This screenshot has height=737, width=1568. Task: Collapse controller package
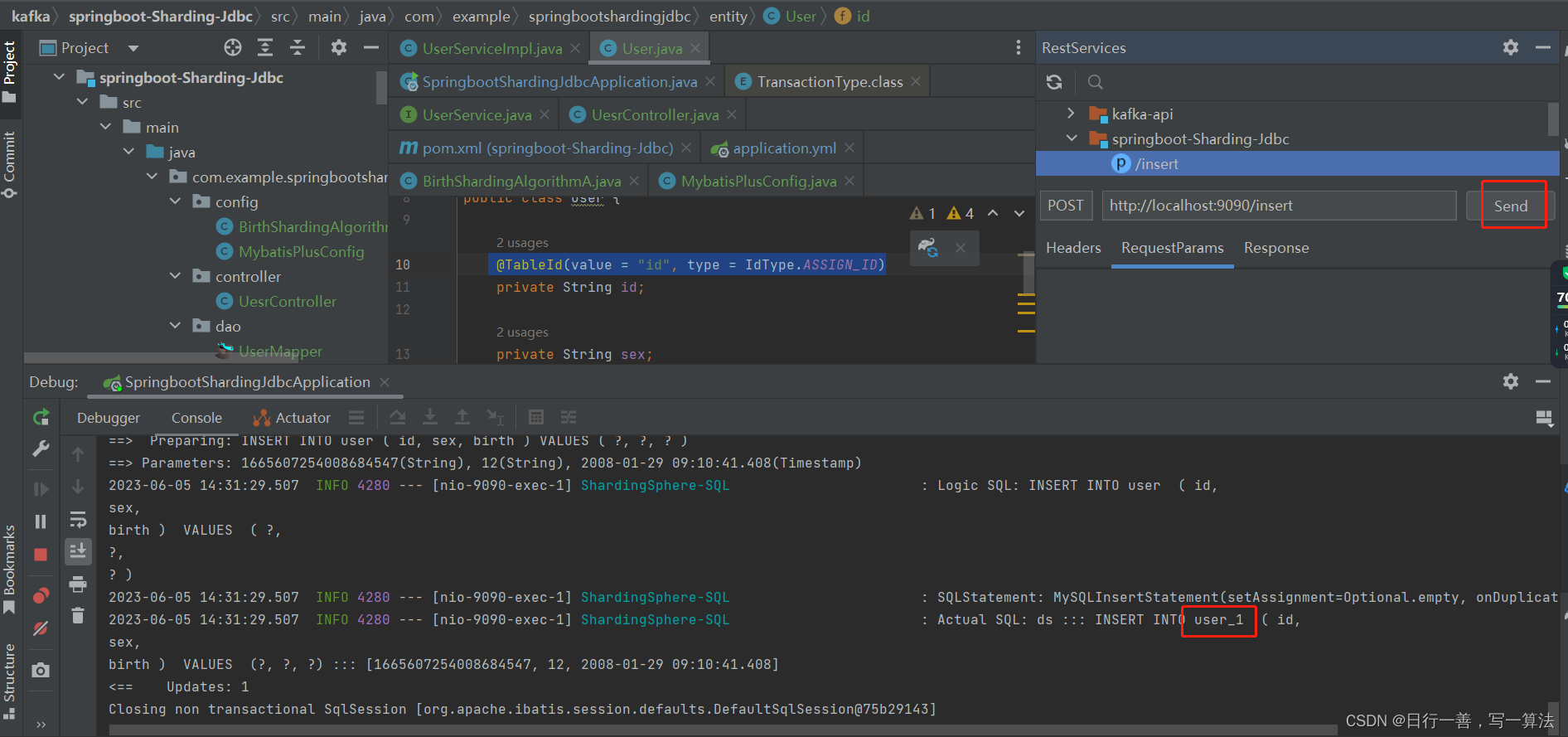click(x=175, y=276)
